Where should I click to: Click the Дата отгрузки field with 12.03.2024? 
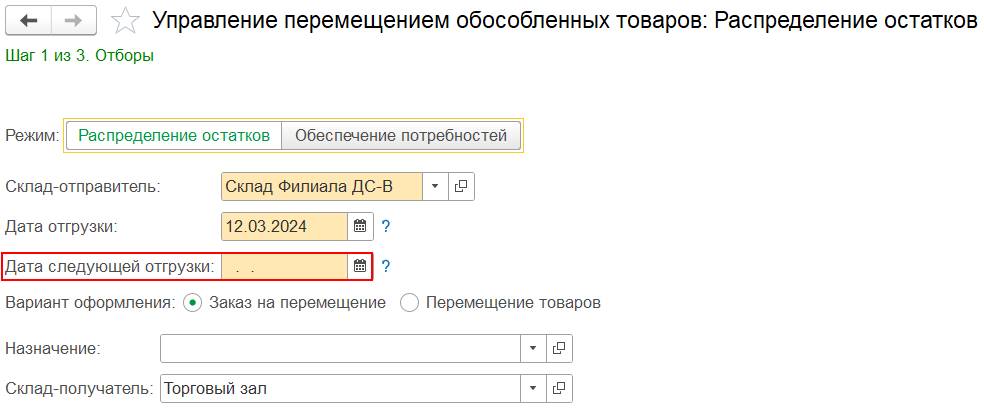click(285, 226)
